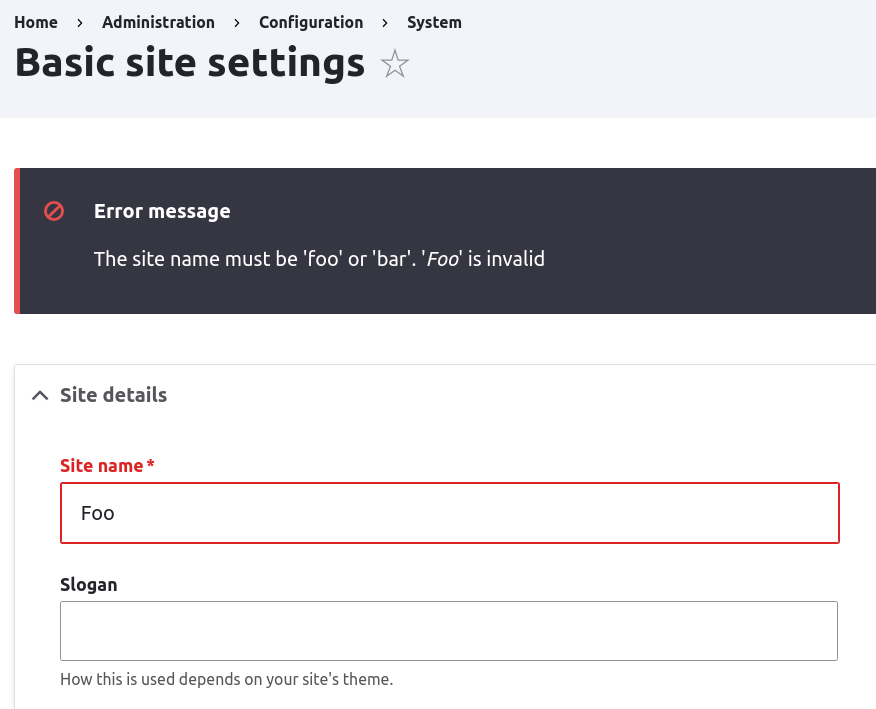
Task: Click the italic 'Foo' in error message
Action: (442, 259)
